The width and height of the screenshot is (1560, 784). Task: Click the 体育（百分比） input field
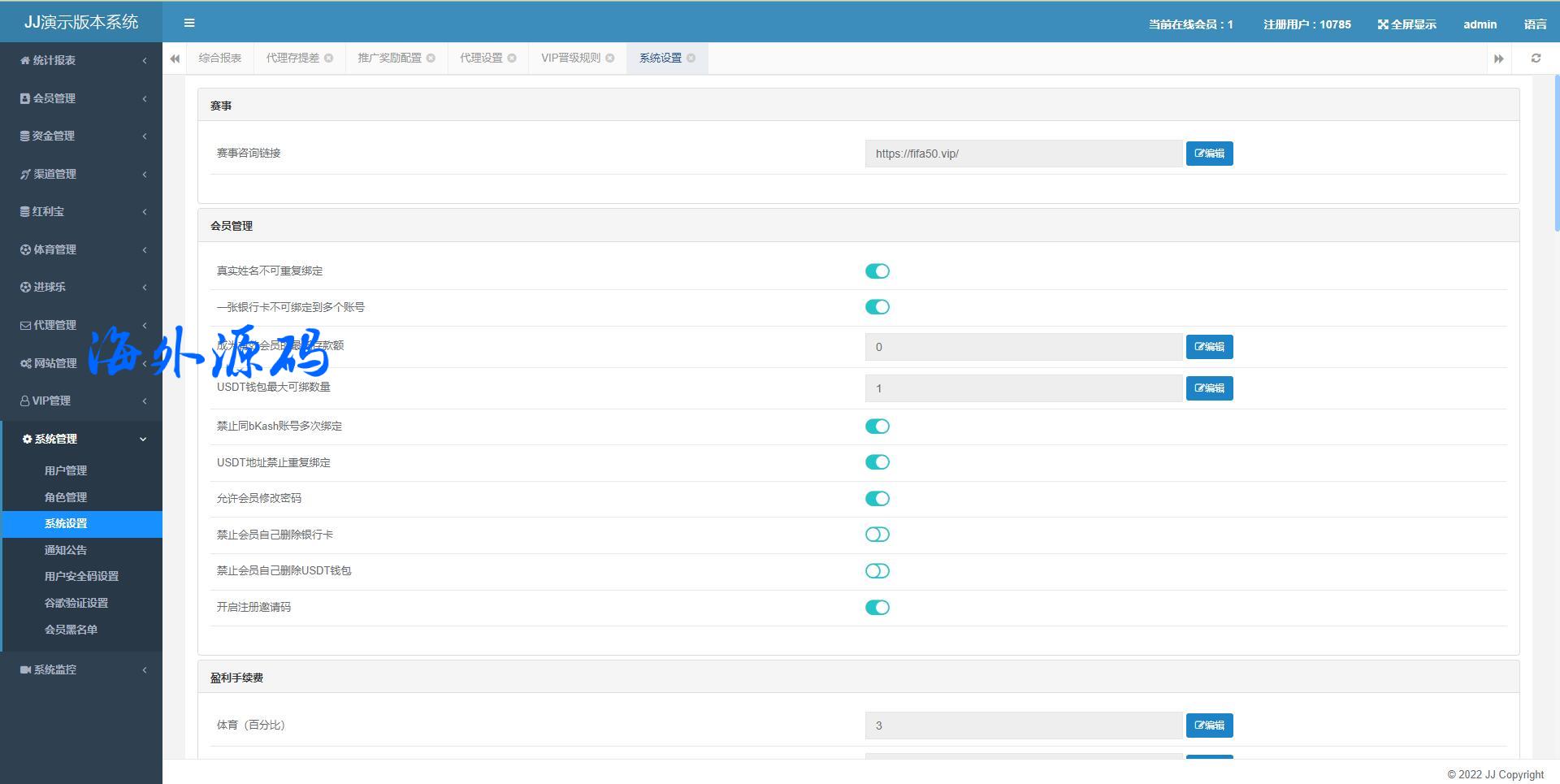(x=1023, y=726)
